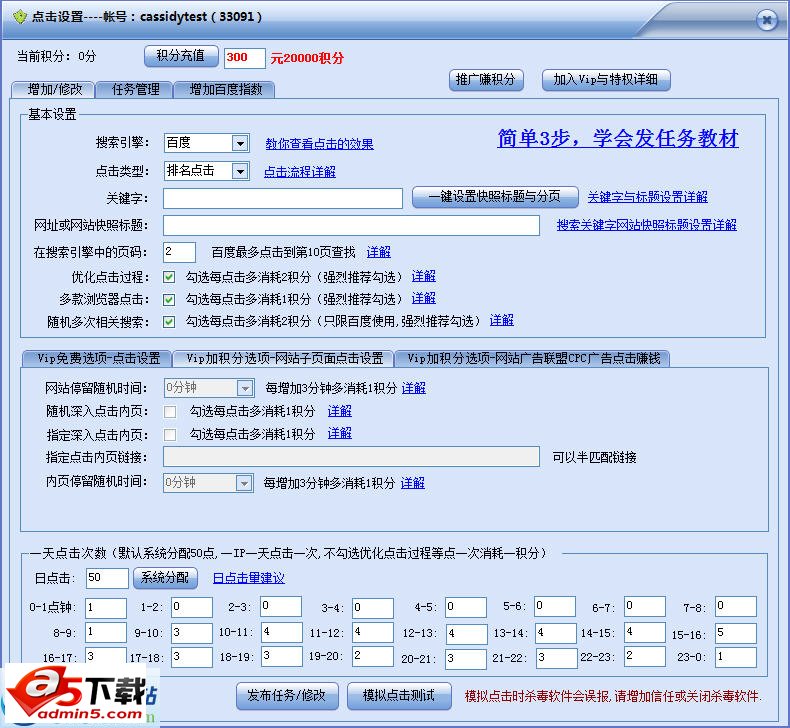Click the 1-2 hour field
The height and width of the screenshot is (728, 790).
pos(192,607)
